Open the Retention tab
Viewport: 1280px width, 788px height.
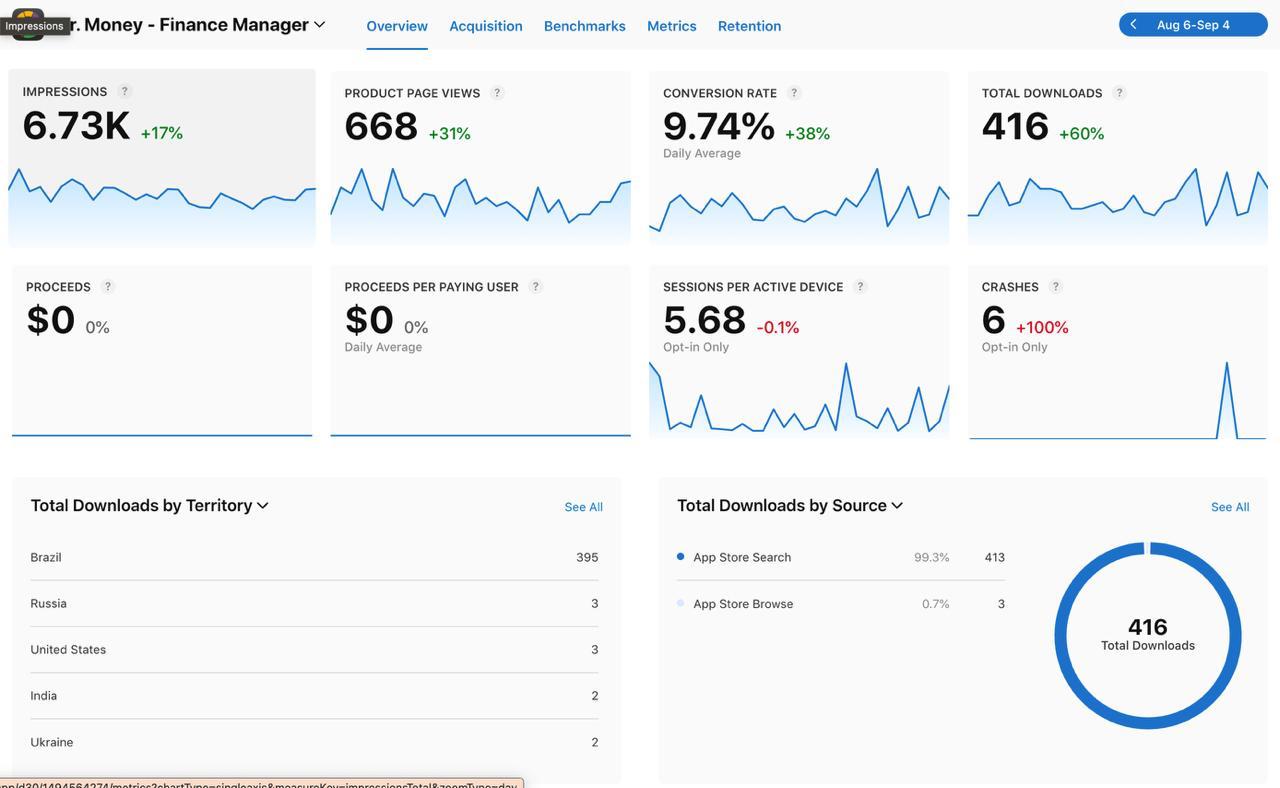749,26
